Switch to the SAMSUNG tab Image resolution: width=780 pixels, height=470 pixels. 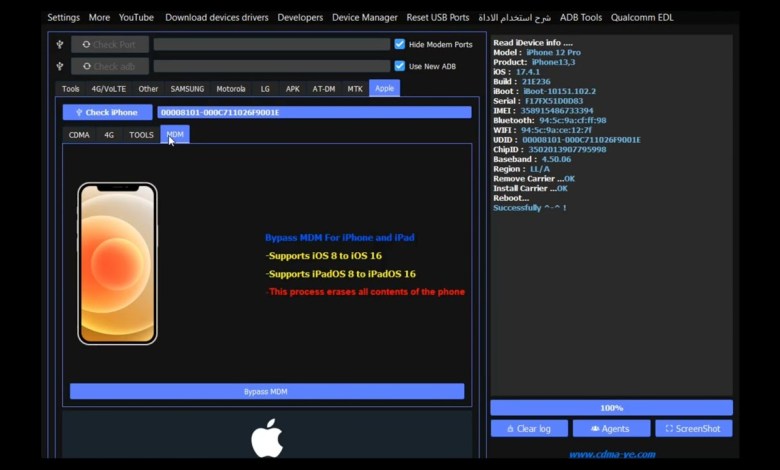187,89
